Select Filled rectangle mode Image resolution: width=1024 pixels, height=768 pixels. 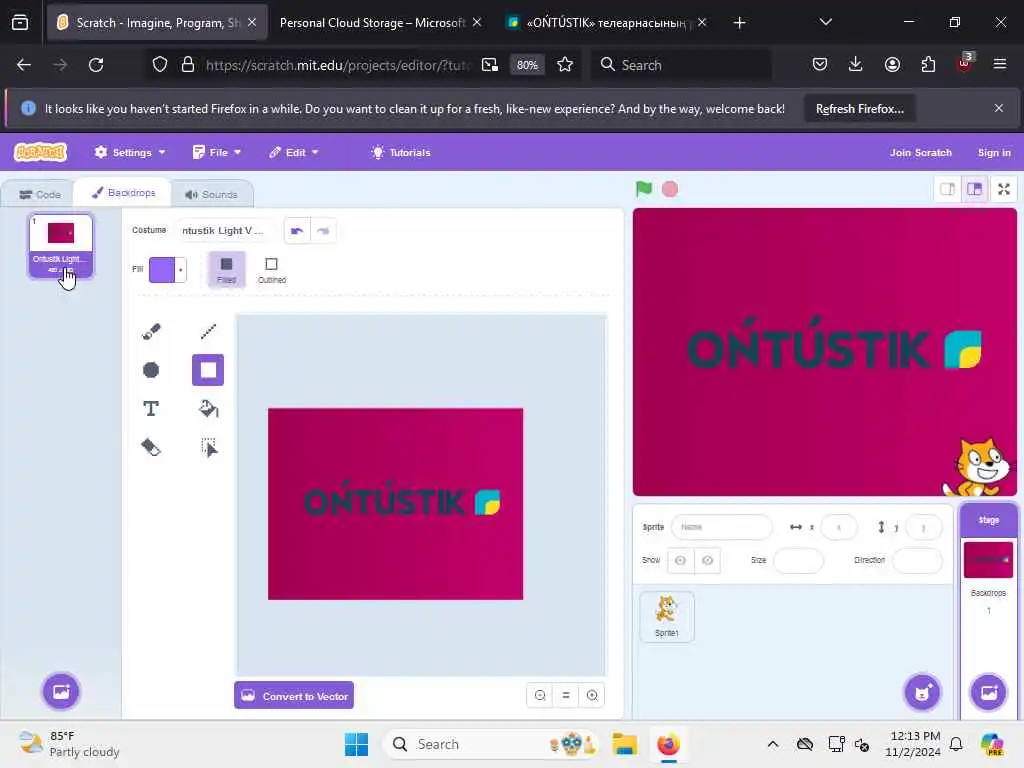pyautogui.click(x=227, y=269)
